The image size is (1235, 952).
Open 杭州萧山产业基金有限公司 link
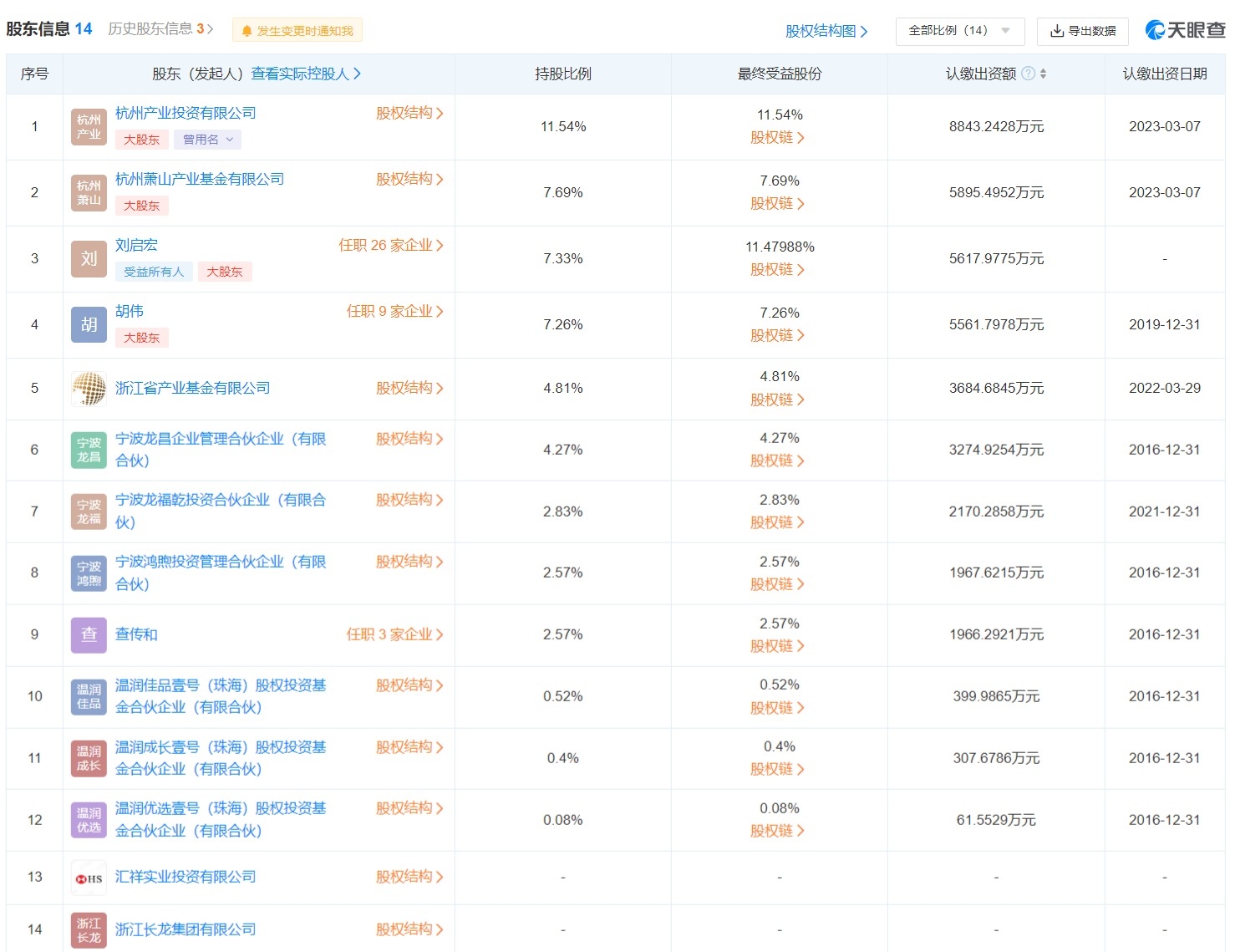[x=200, y=179]
